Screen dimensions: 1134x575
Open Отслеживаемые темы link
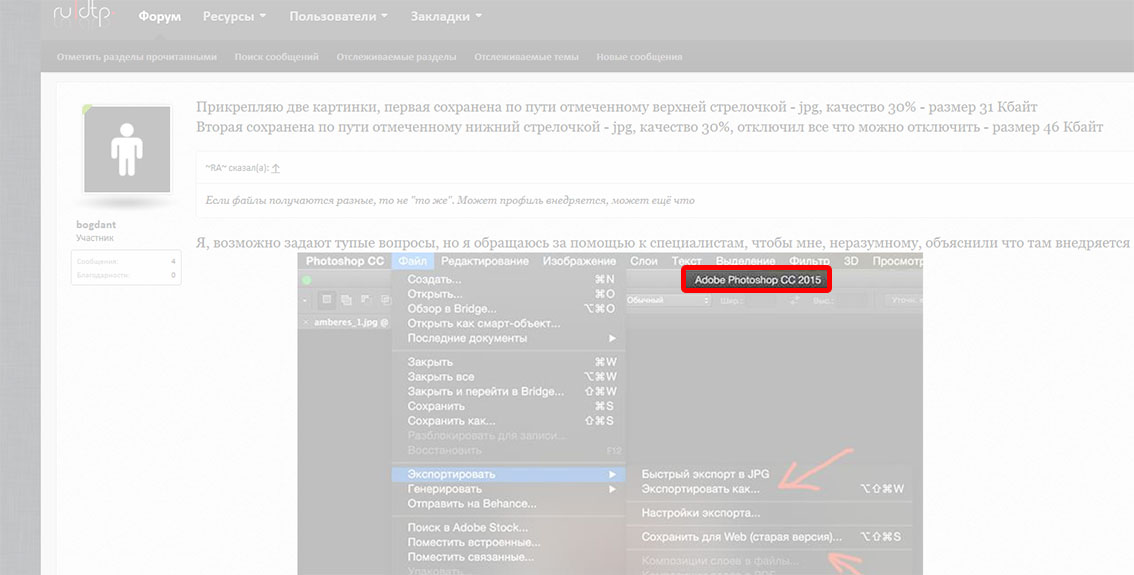pos(526,56)
